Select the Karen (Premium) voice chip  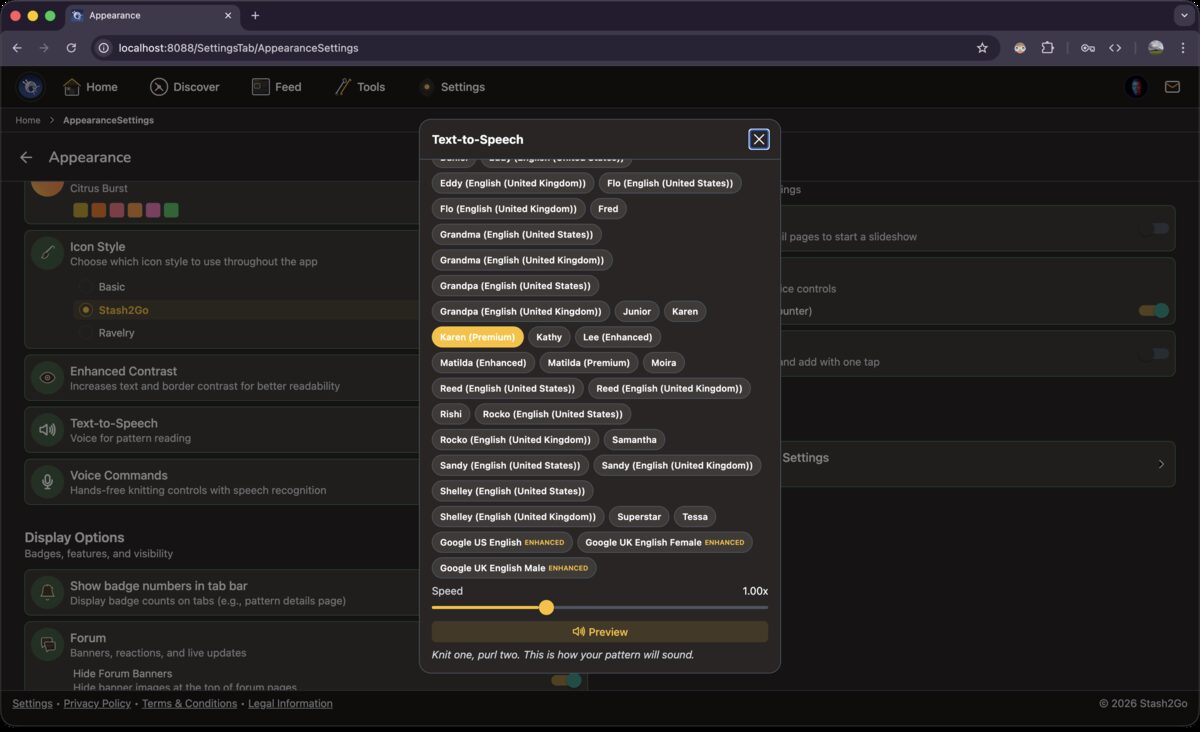click(x=477, y=337)
